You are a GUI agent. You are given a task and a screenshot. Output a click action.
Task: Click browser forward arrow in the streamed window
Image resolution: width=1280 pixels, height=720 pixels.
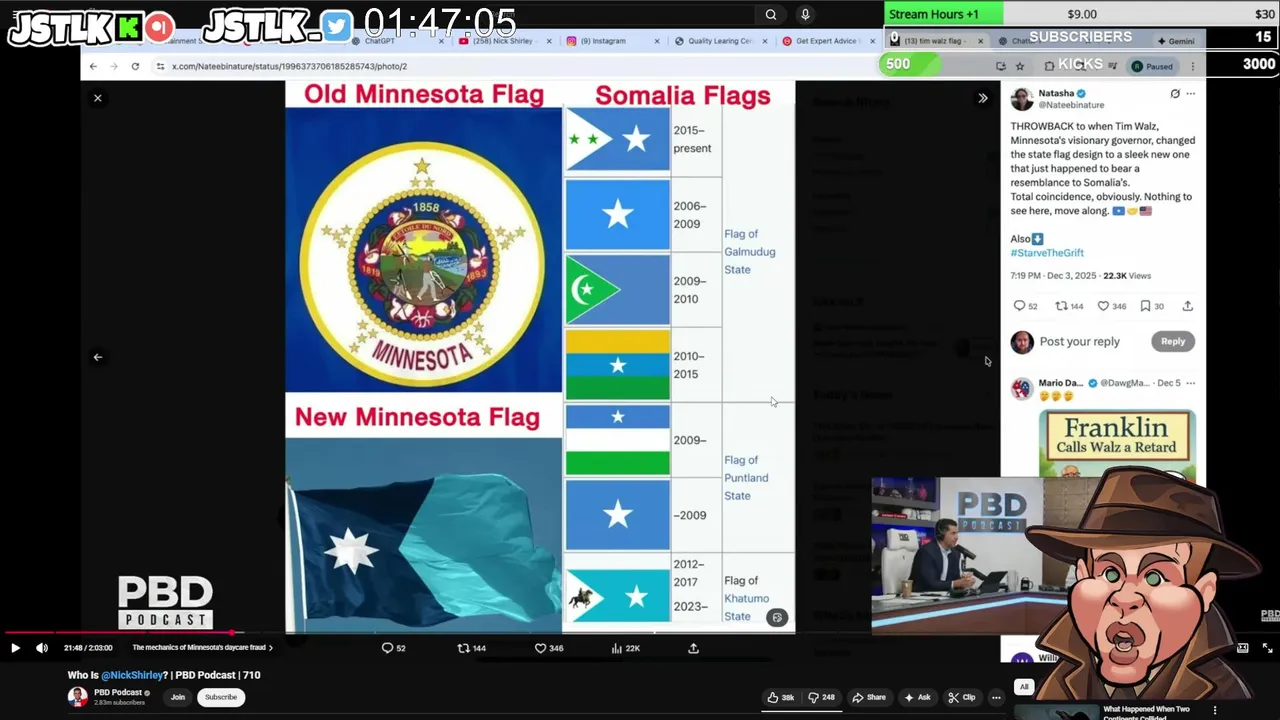(x=113, y=66)
